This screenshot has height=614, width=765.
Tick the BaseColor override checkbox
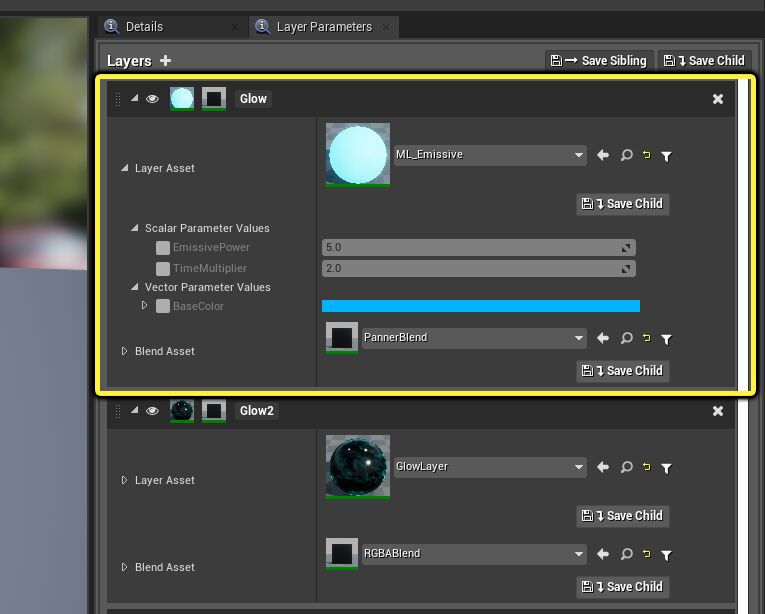[x=162, y=306]
